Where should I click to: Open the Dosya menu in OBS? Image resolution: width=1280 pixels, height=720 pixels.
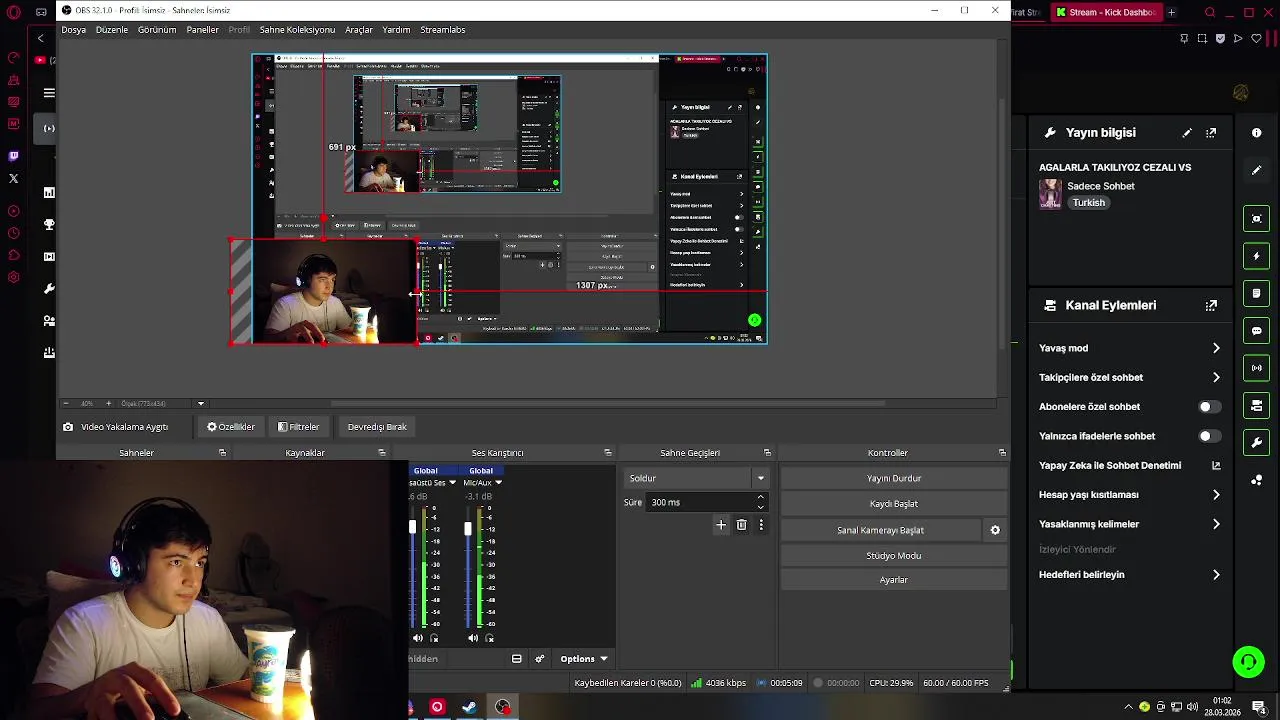[73, 30]
